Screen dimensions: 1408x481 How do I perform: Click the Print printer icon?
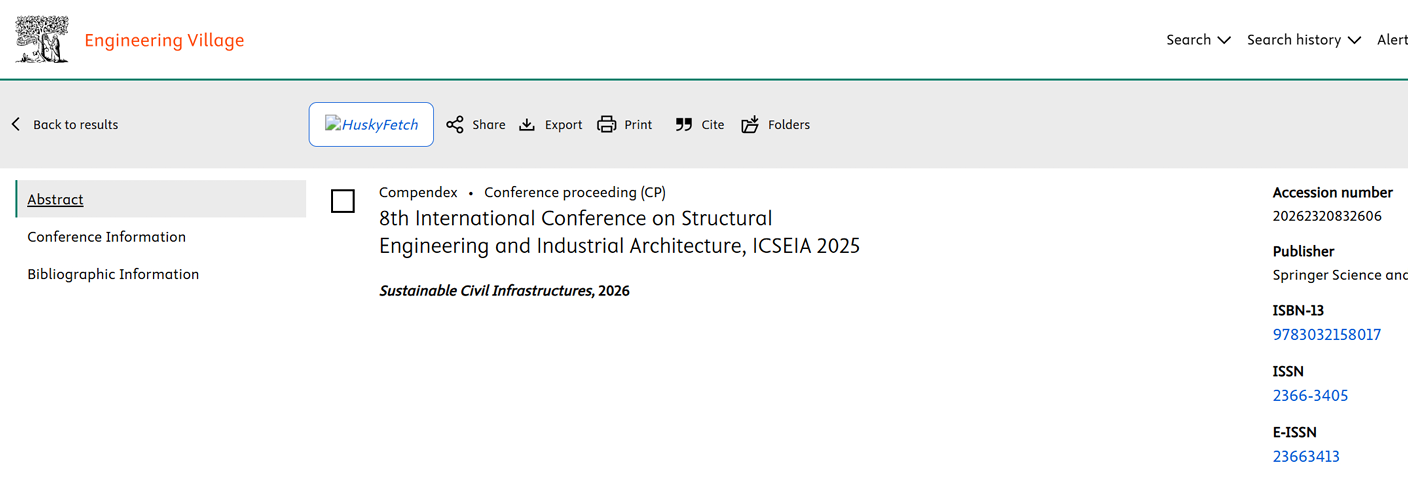pyautogui.click(x=607, y=125)
